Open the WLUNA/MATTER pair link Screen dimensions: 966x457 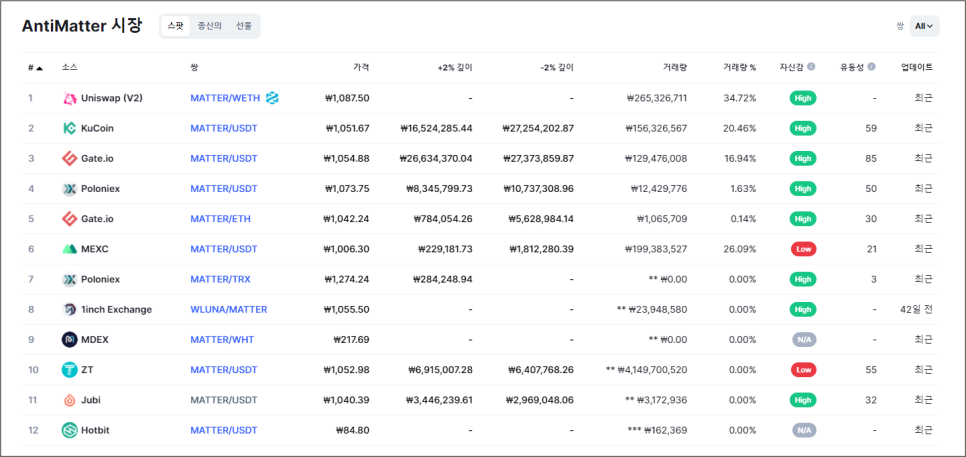[228, 310]
